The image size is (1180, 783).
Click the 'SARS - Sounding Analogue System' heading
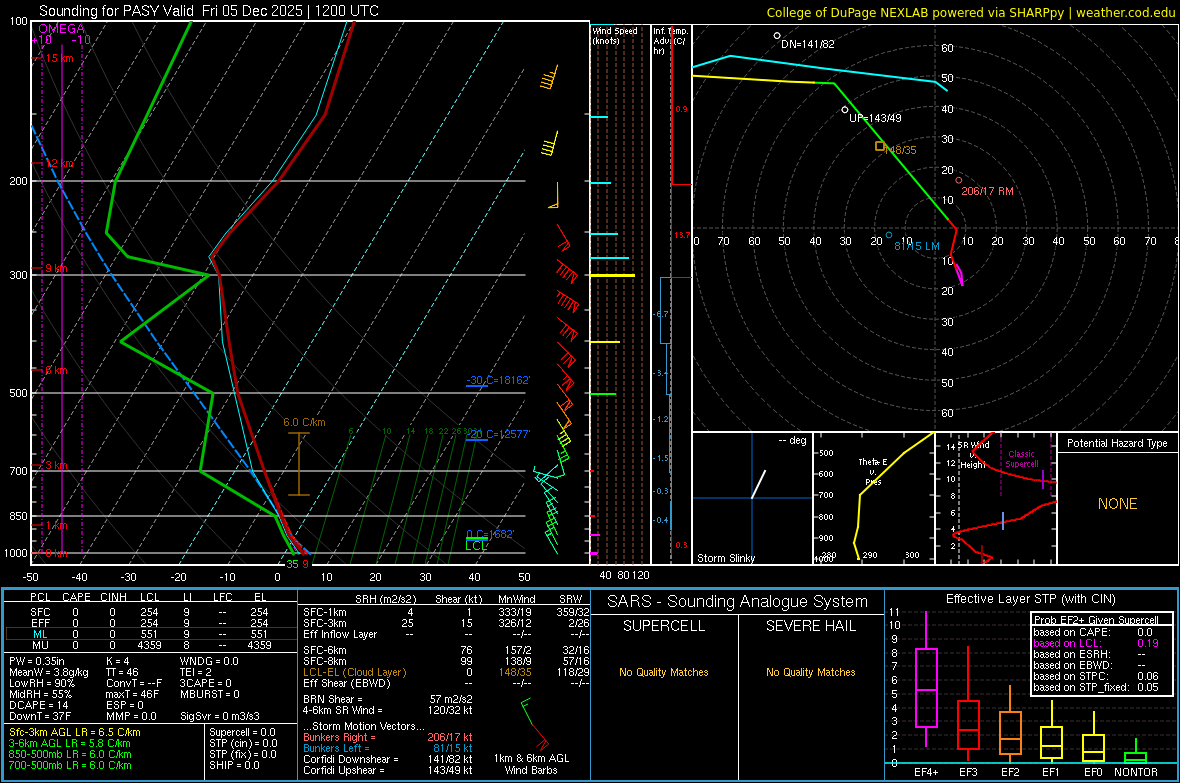(738, 602)
